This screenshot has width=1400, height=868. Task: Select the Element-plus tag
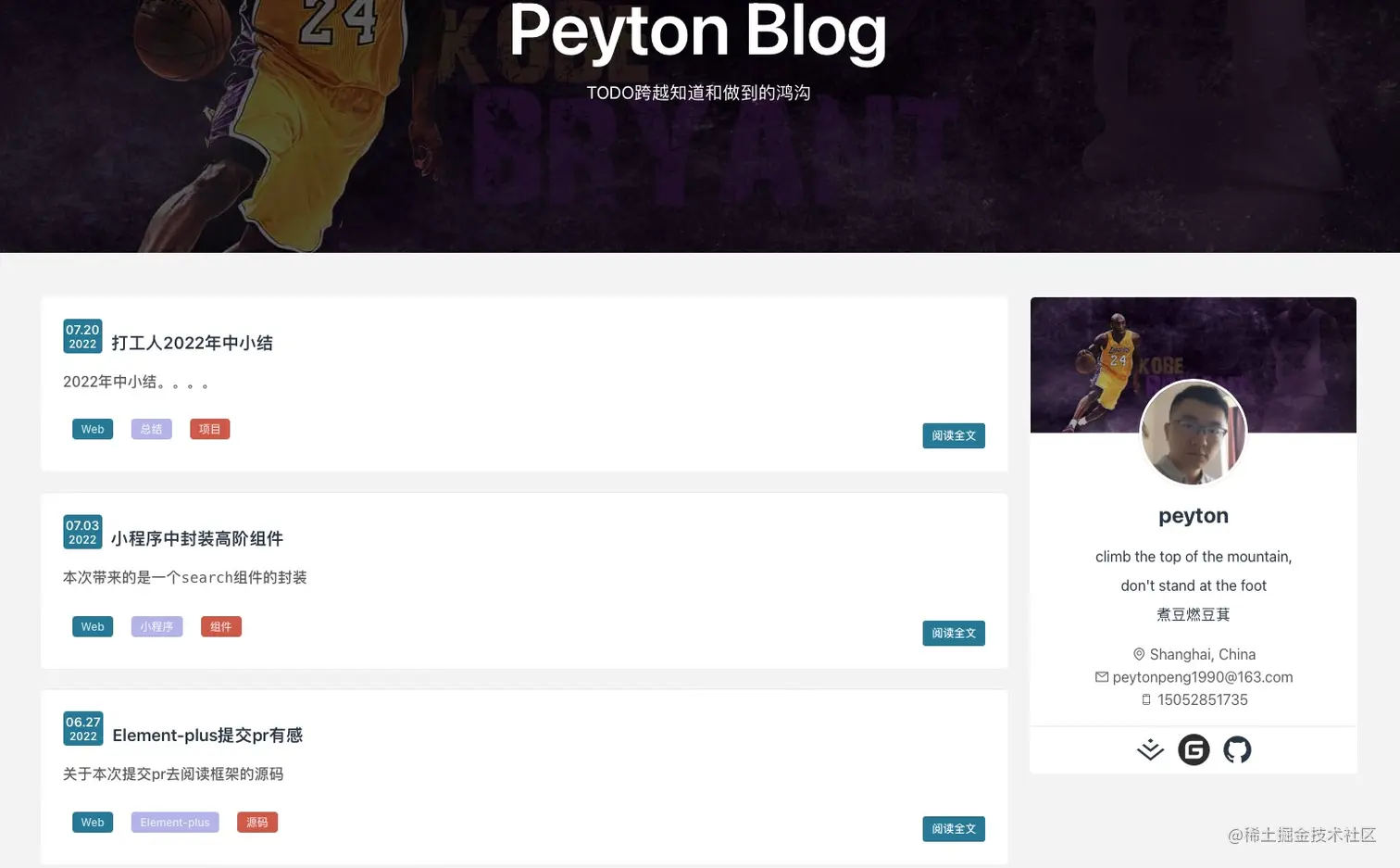175,823
